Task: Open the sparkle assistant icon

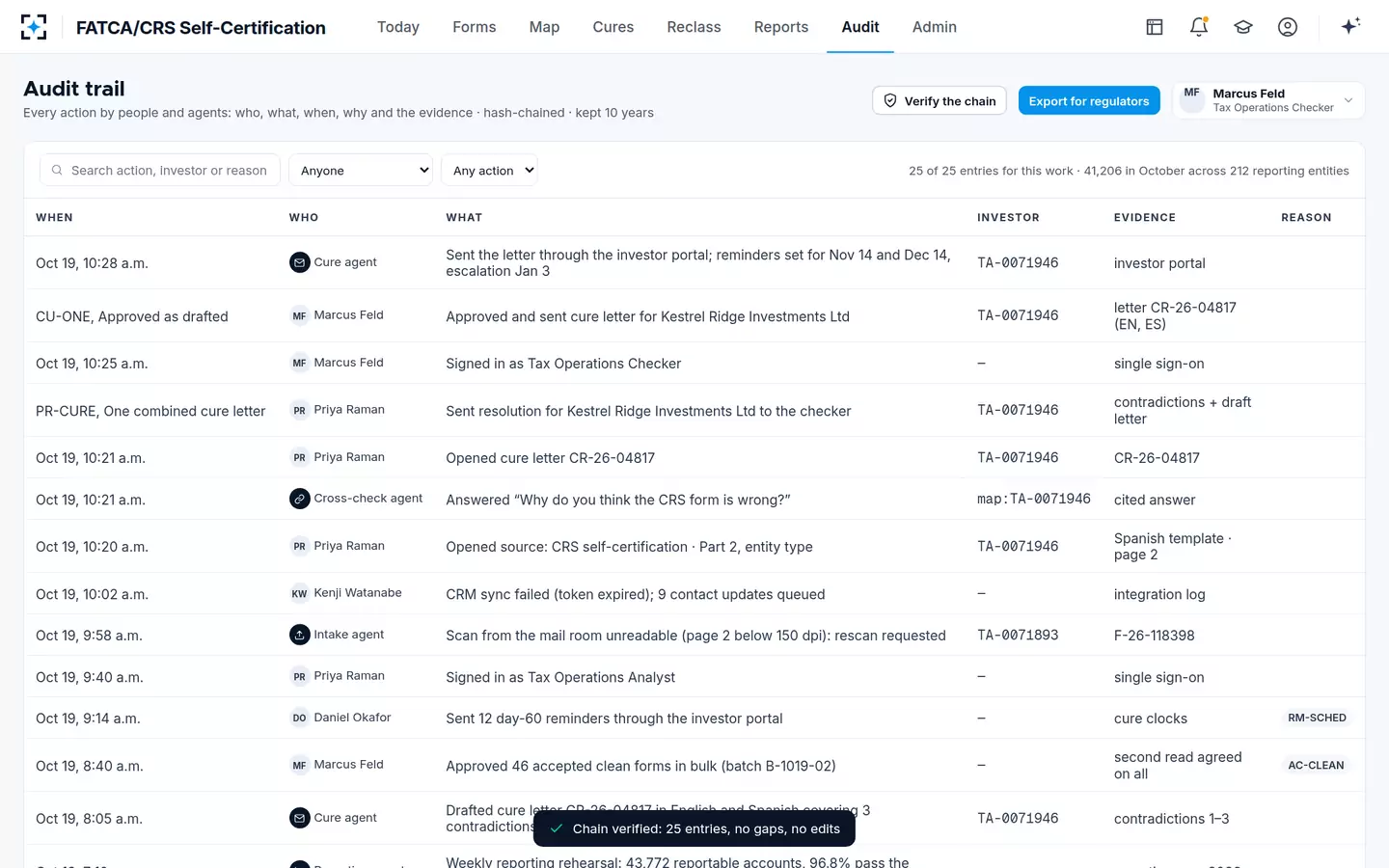Action: 1350,26
